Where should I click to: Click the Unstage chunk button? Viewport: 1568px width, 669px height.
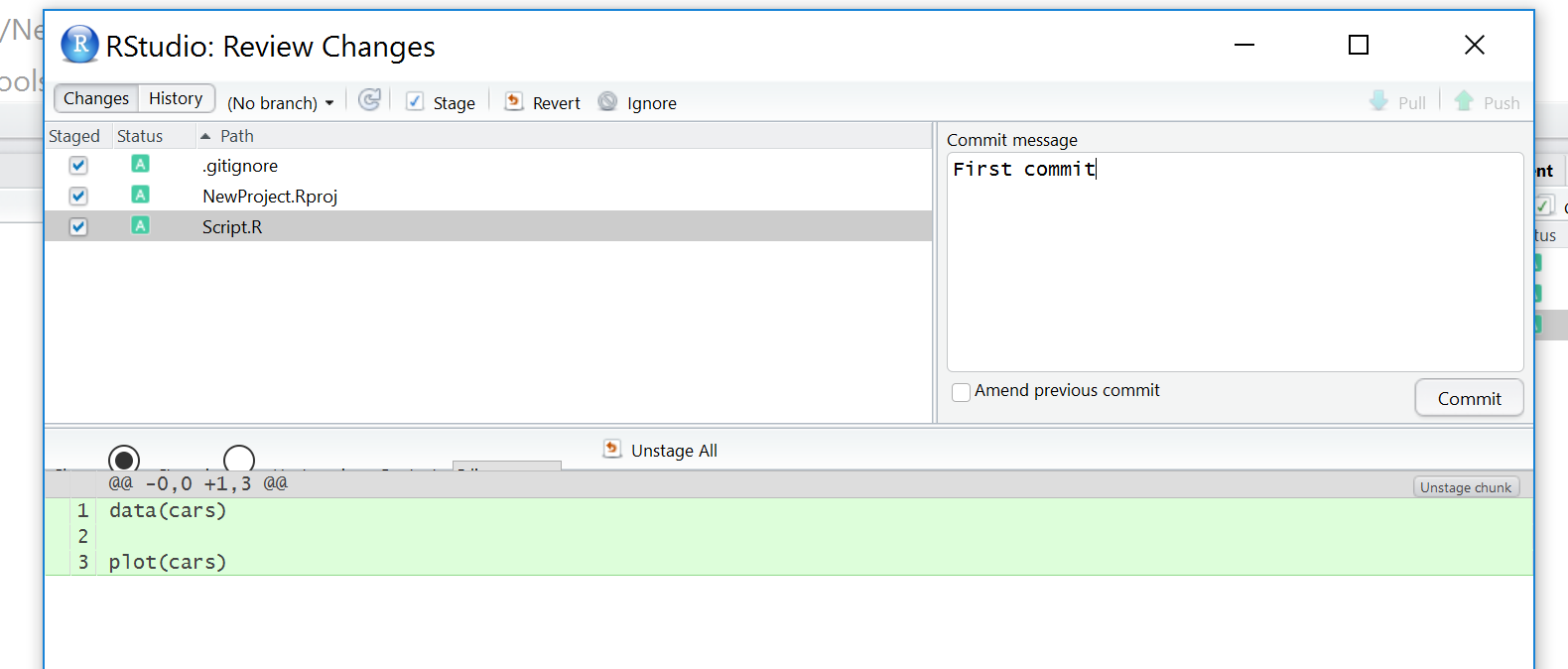pos(1466,487)
